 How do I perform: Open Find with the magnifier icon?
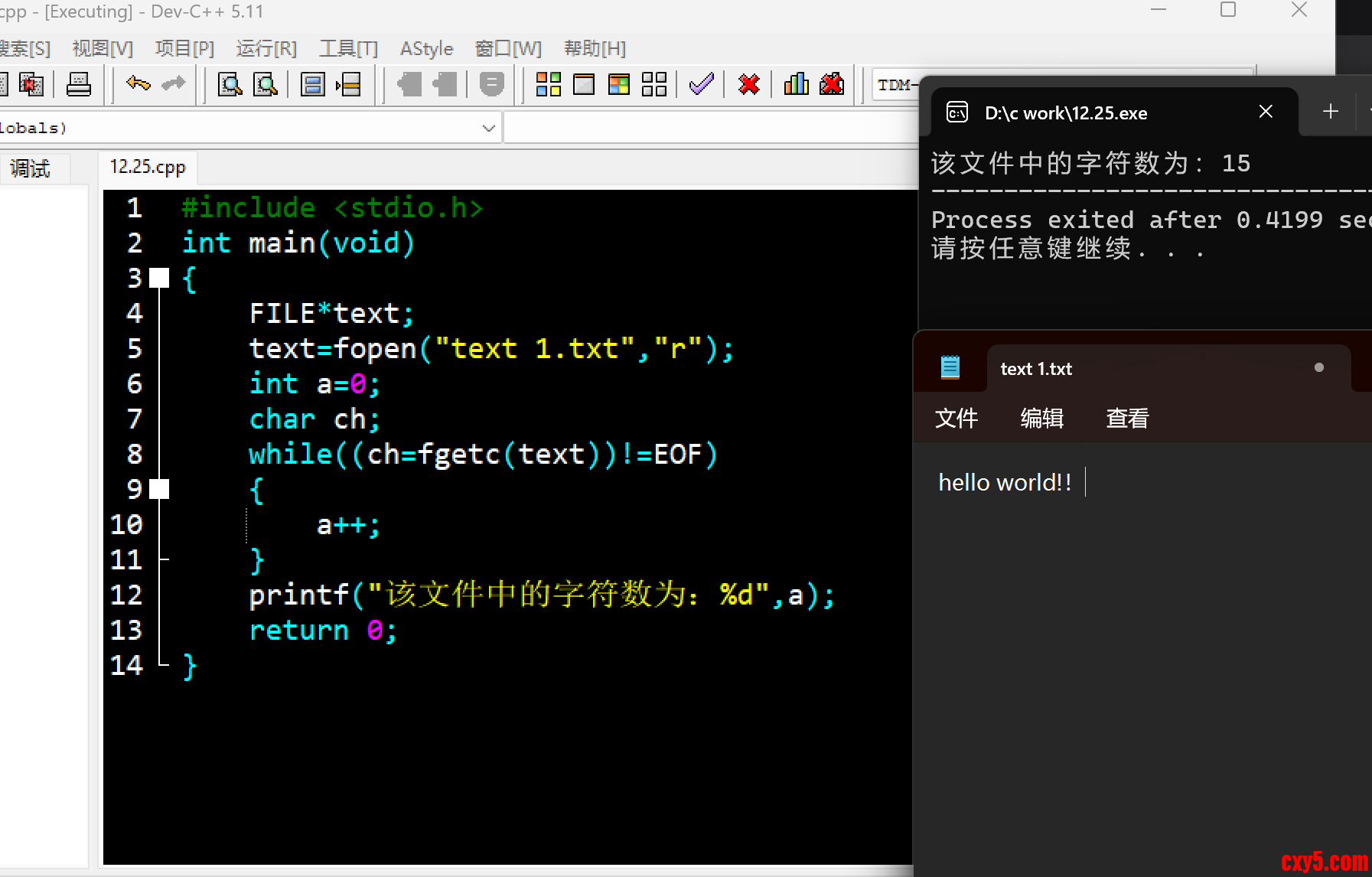coord(230,84)
